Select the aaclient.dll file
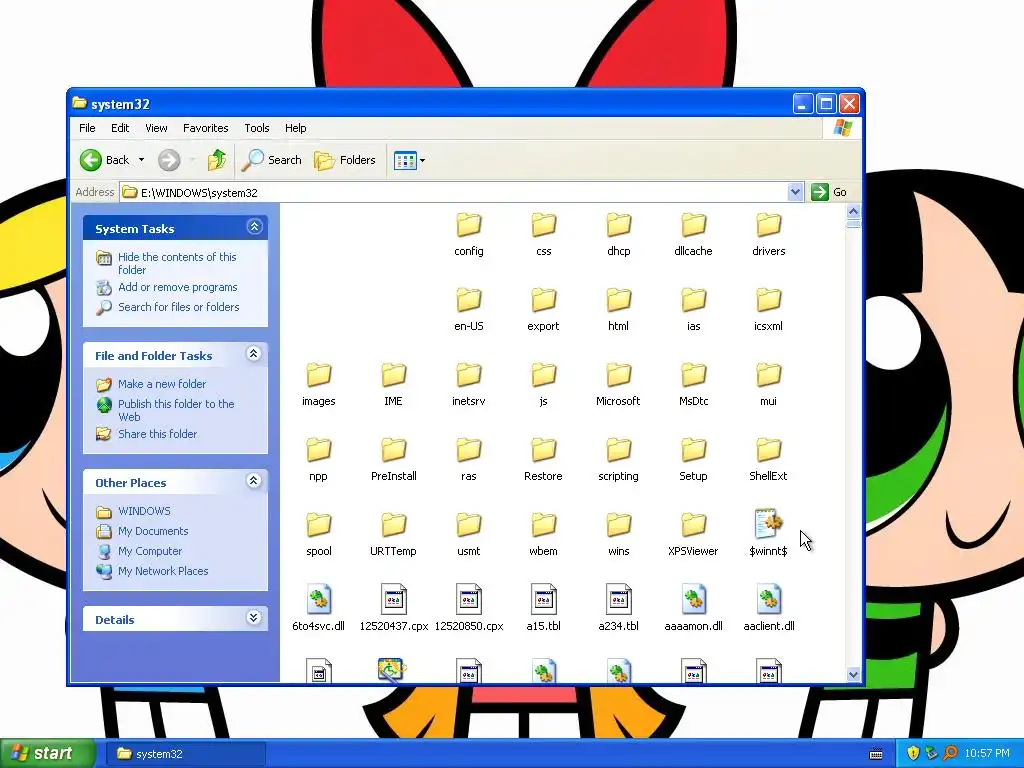This screenshot has width=1024, height=768. coord(769,608)
